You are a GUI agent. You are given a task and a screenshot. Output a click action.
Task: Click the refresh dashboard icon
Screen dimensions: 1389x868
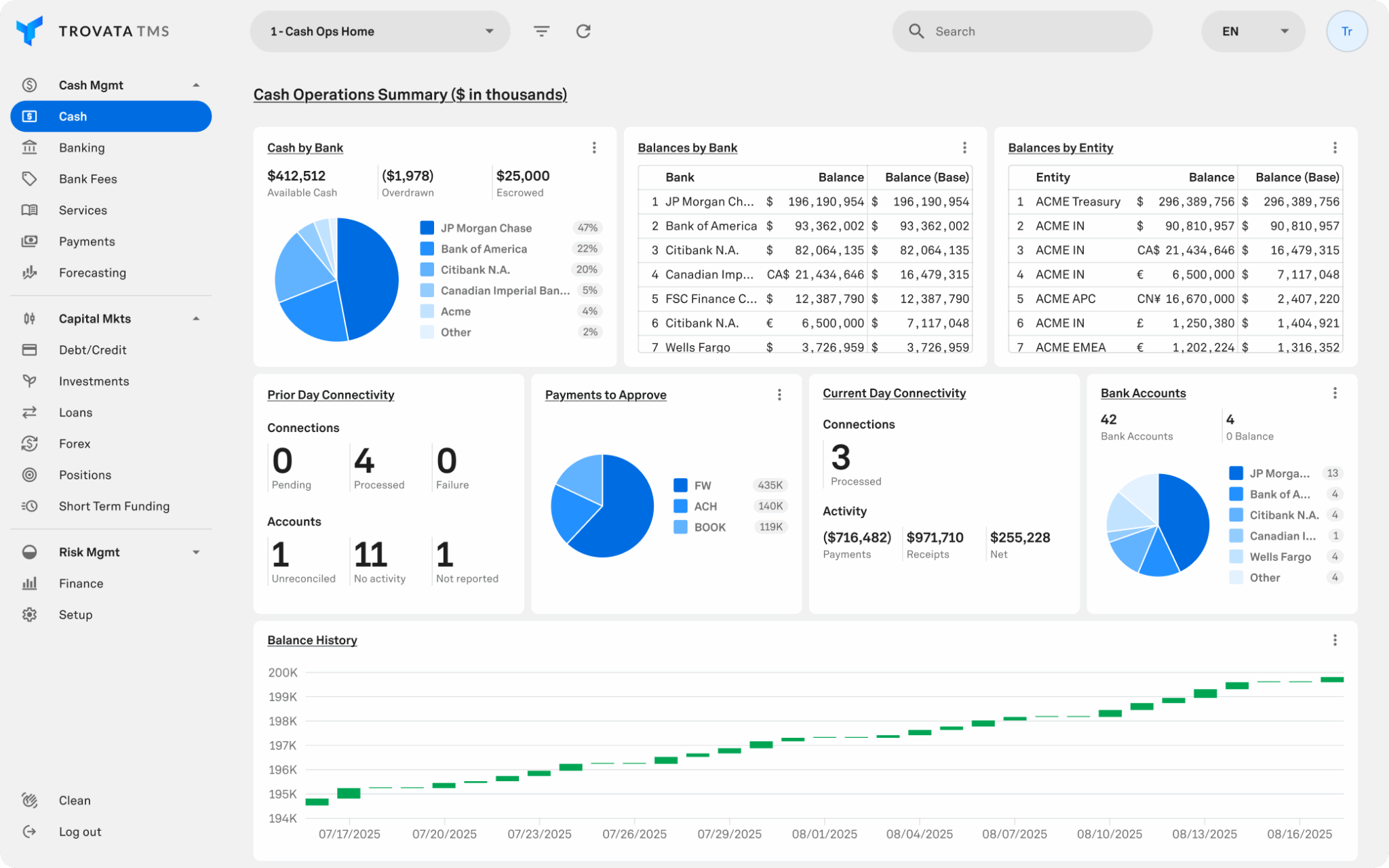coord(583,31)
